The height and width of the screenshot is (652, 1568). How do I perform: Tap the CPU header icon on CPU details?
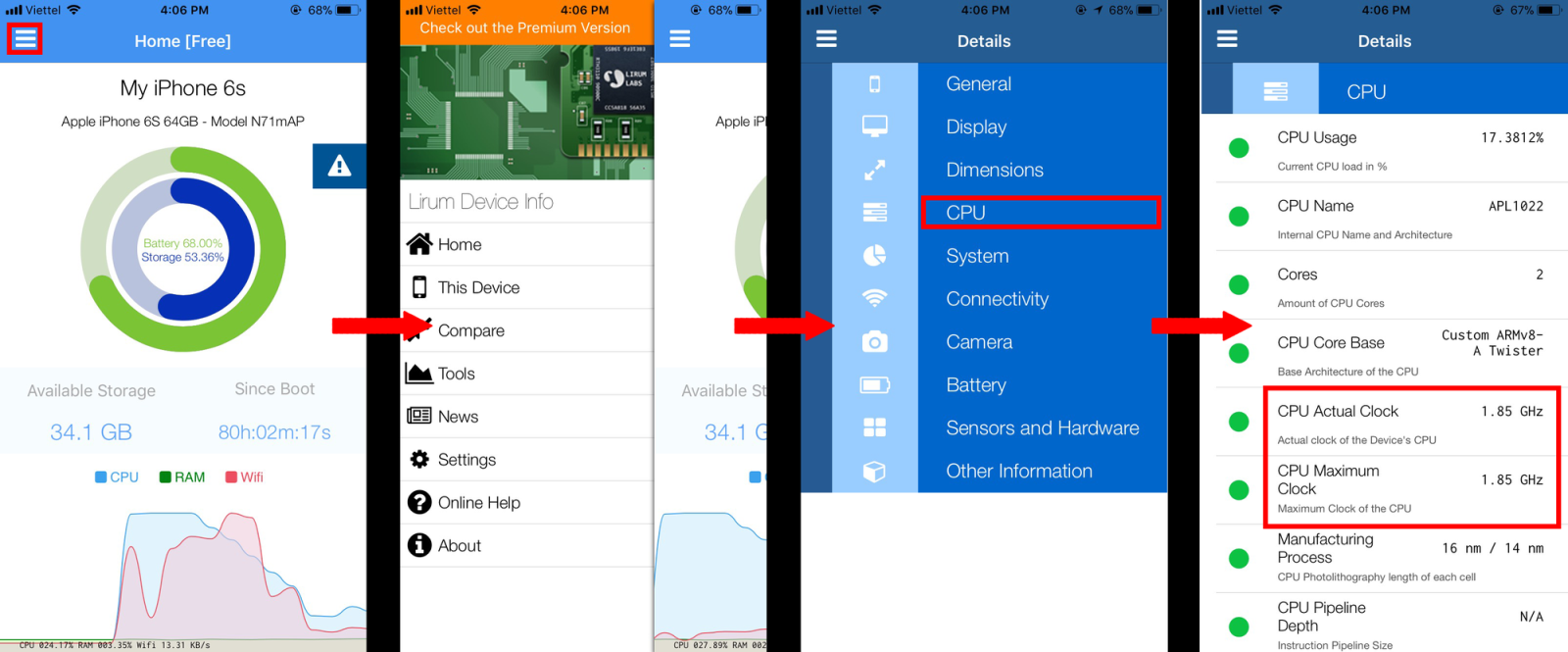[x=1275, y=91]
